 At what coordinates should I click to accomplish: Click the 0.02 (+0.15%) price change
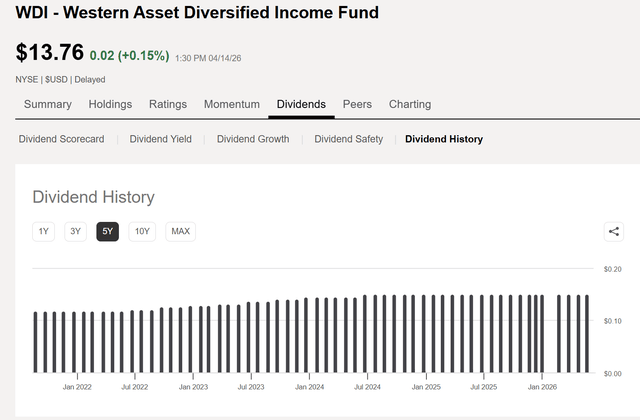point(129,56)
